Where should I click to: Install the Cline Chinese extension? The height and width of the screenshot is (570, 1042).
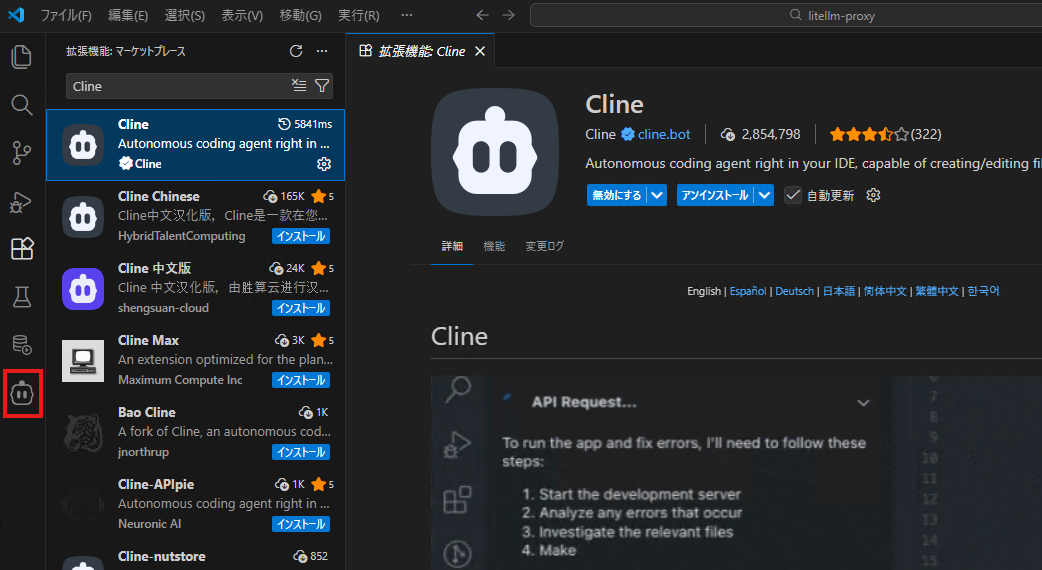[301, 236]
